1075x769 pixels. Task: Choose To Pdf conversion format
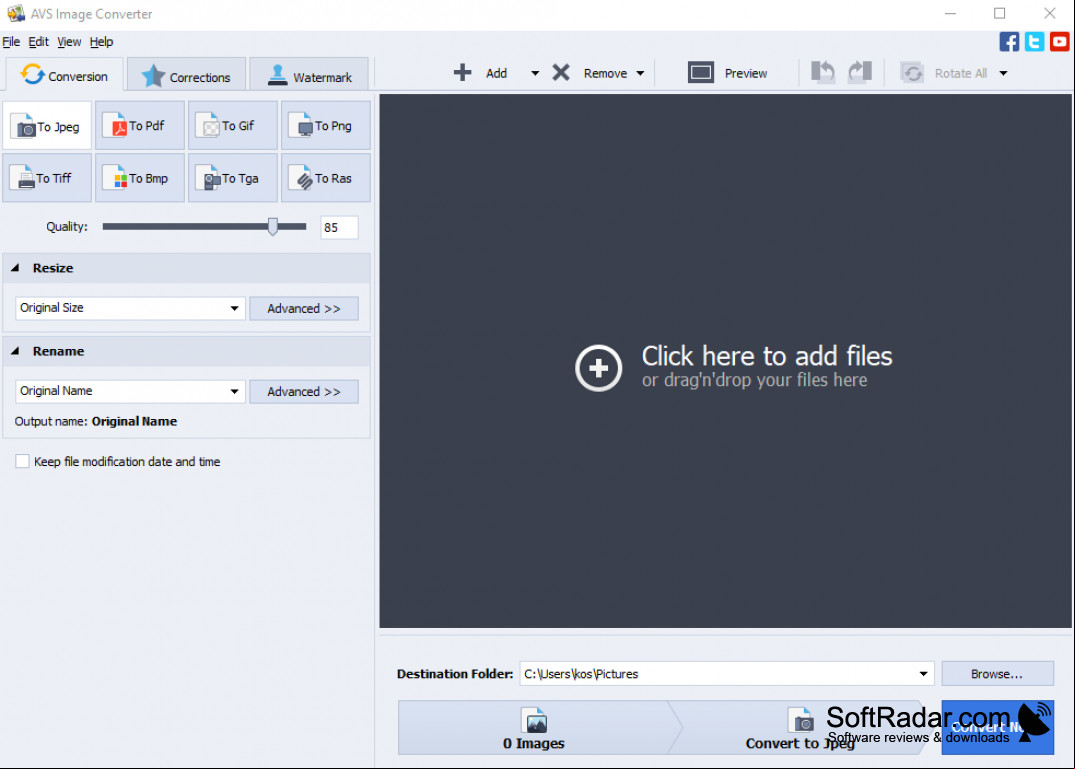[140, 126]
